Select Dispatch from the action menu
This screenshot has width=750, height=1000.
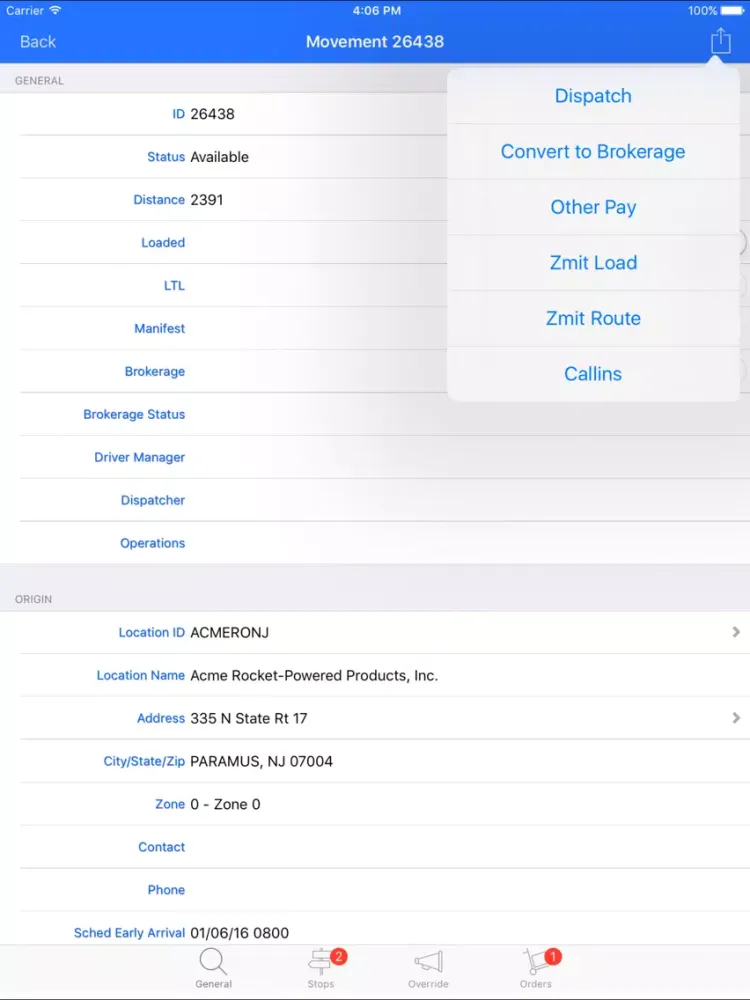(593, 96)
